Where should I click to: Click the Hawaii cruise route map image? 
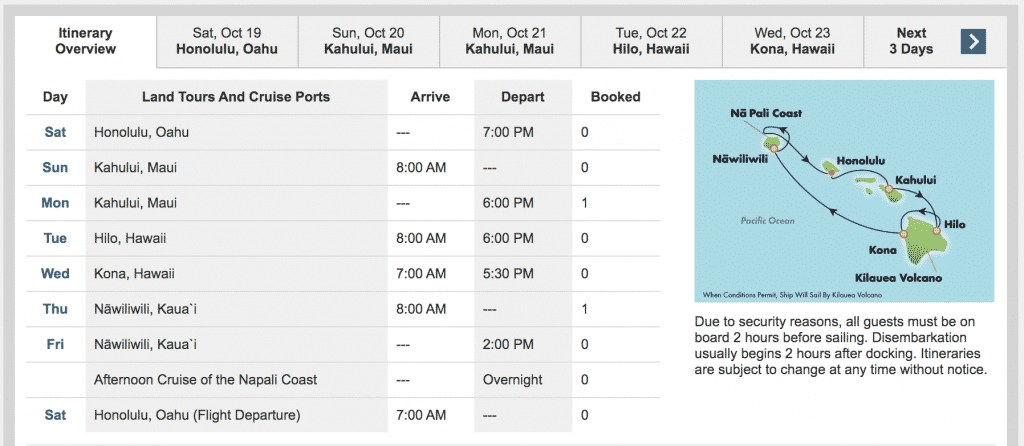[844, 191]
